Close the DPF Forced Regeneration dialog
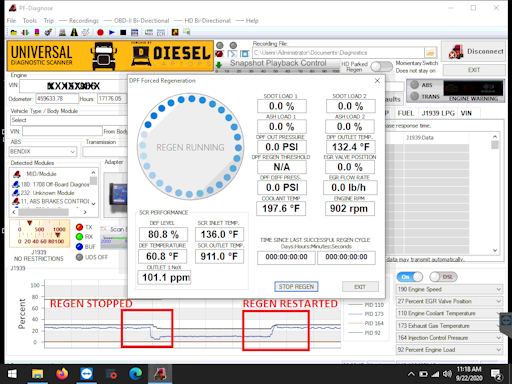Viewport: 512px width, 384px height. [377, 81]
